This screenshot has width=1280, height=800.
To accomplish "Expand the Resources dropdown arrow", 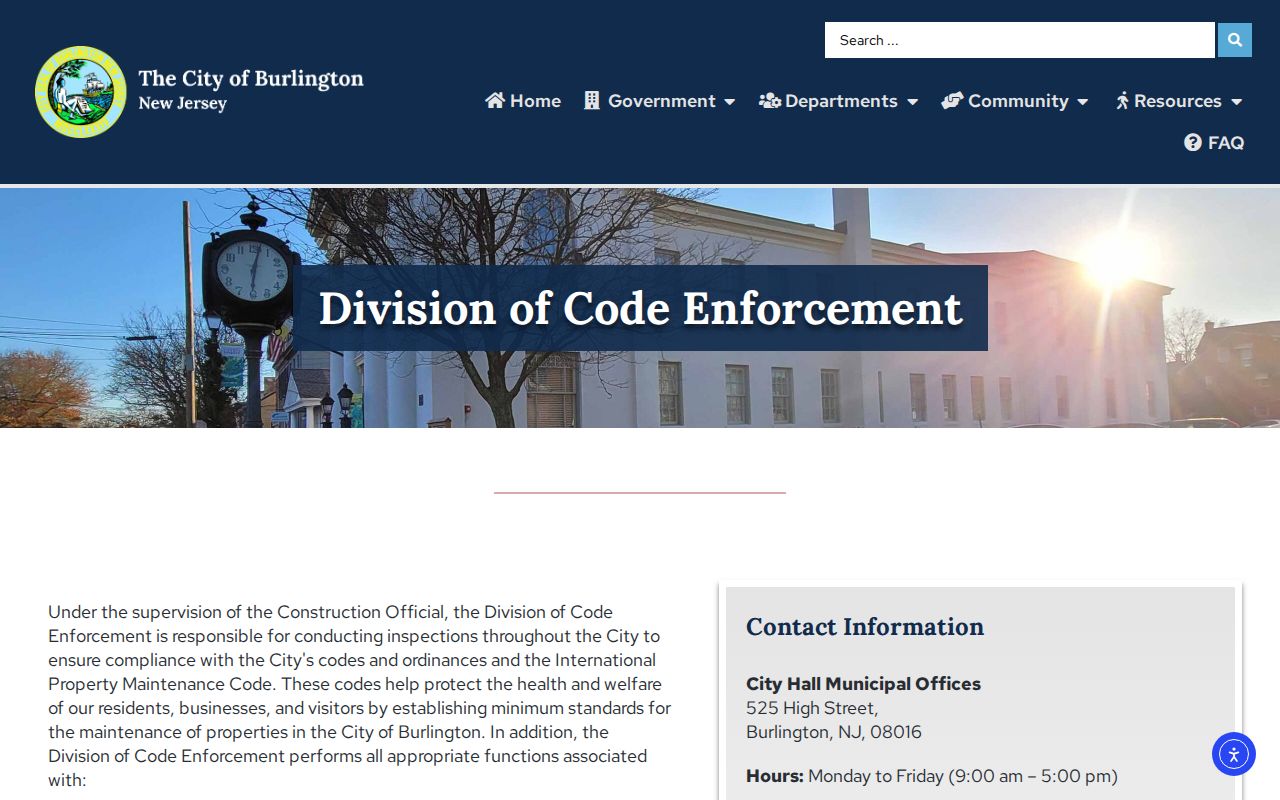I will click(x=1237, y=102).
